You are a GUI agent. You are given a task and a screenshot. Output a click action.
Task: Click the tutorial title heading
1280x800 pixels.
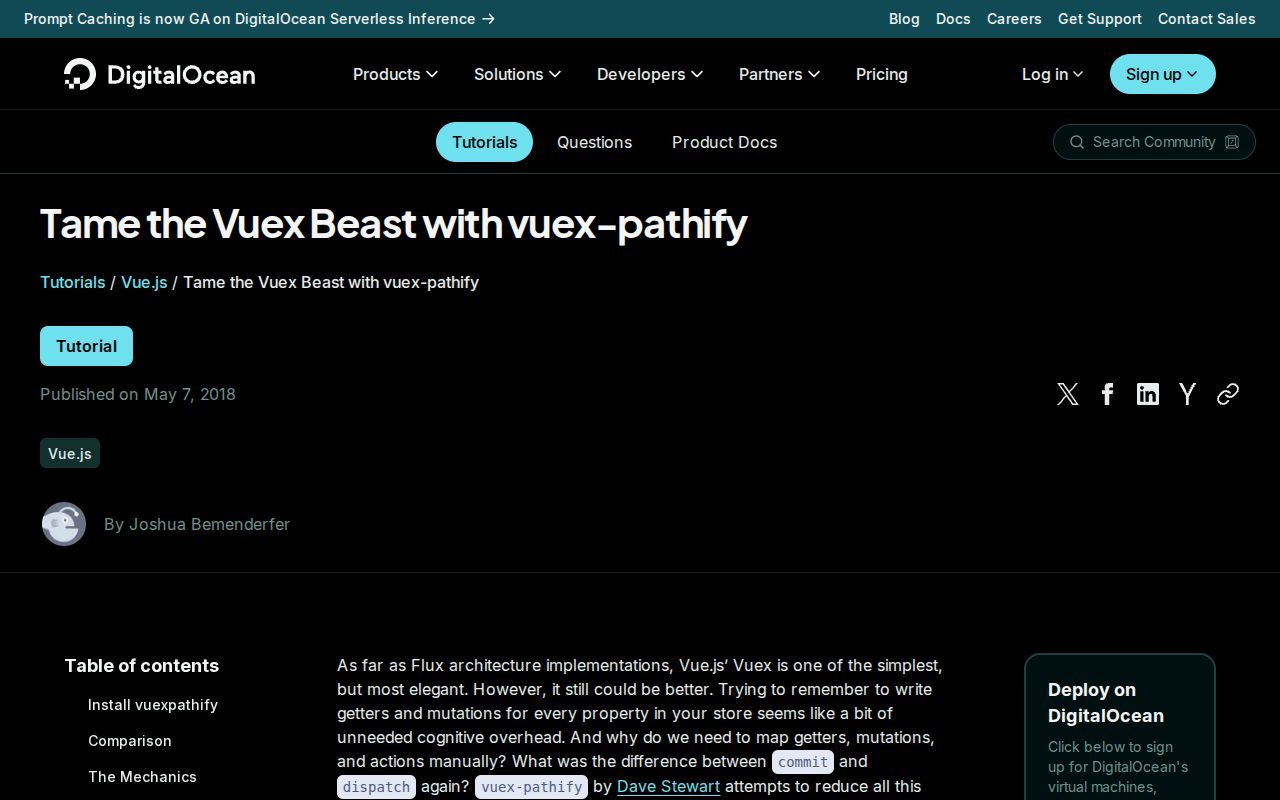pos(393,224)
